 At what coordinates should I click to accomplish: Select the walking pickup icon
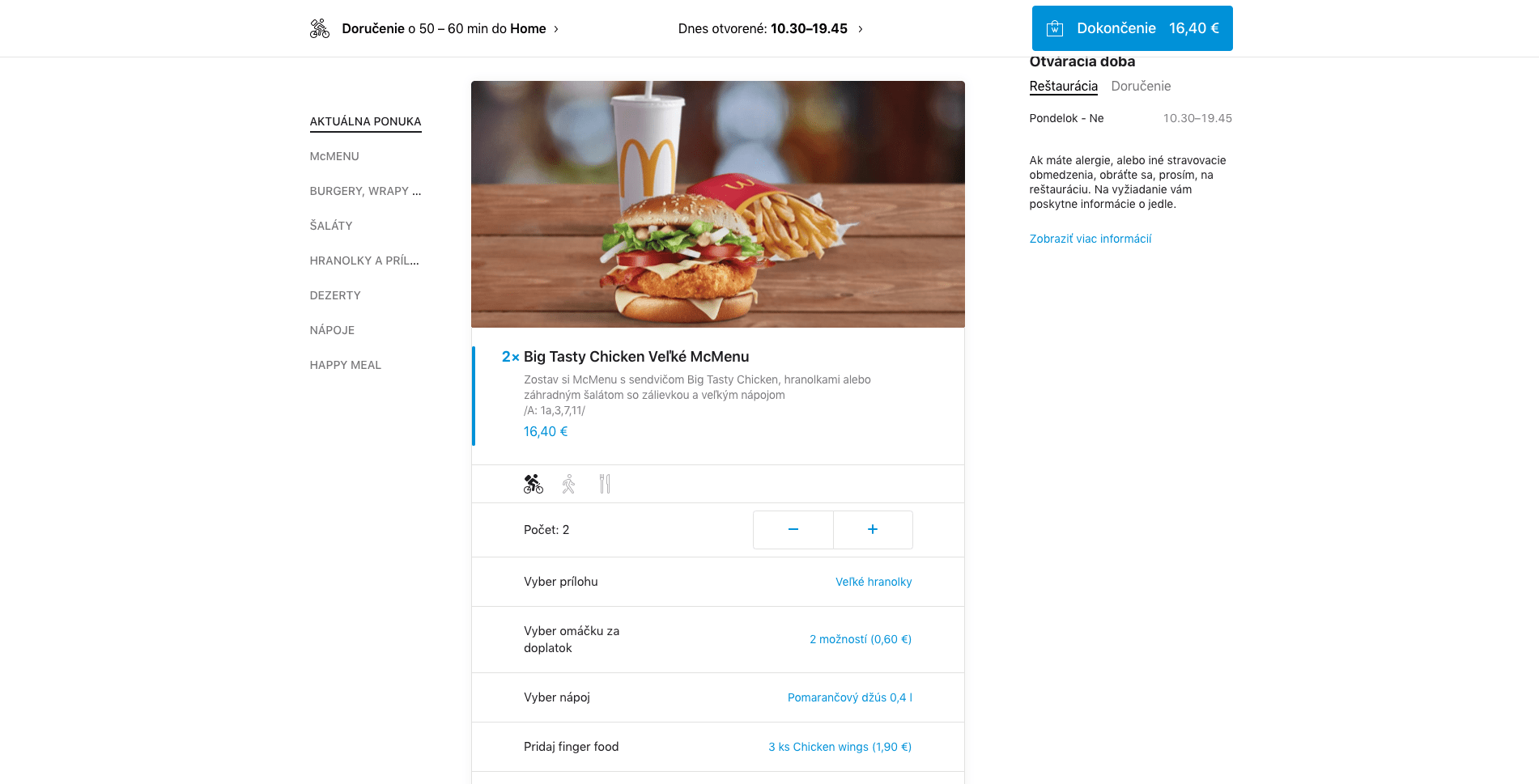point(569,484)
